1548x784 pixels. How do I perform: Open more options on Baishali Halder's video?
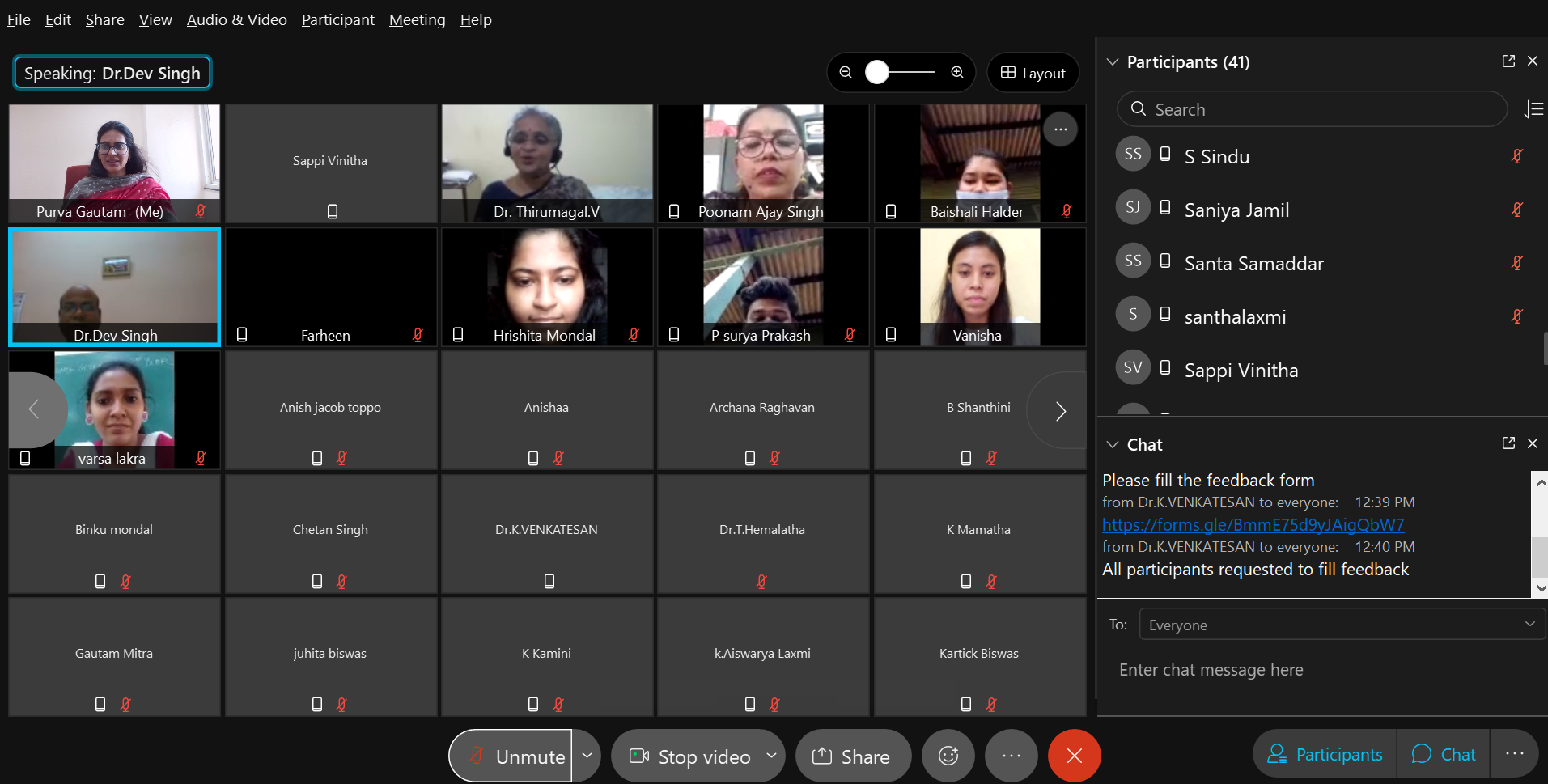1060,129
